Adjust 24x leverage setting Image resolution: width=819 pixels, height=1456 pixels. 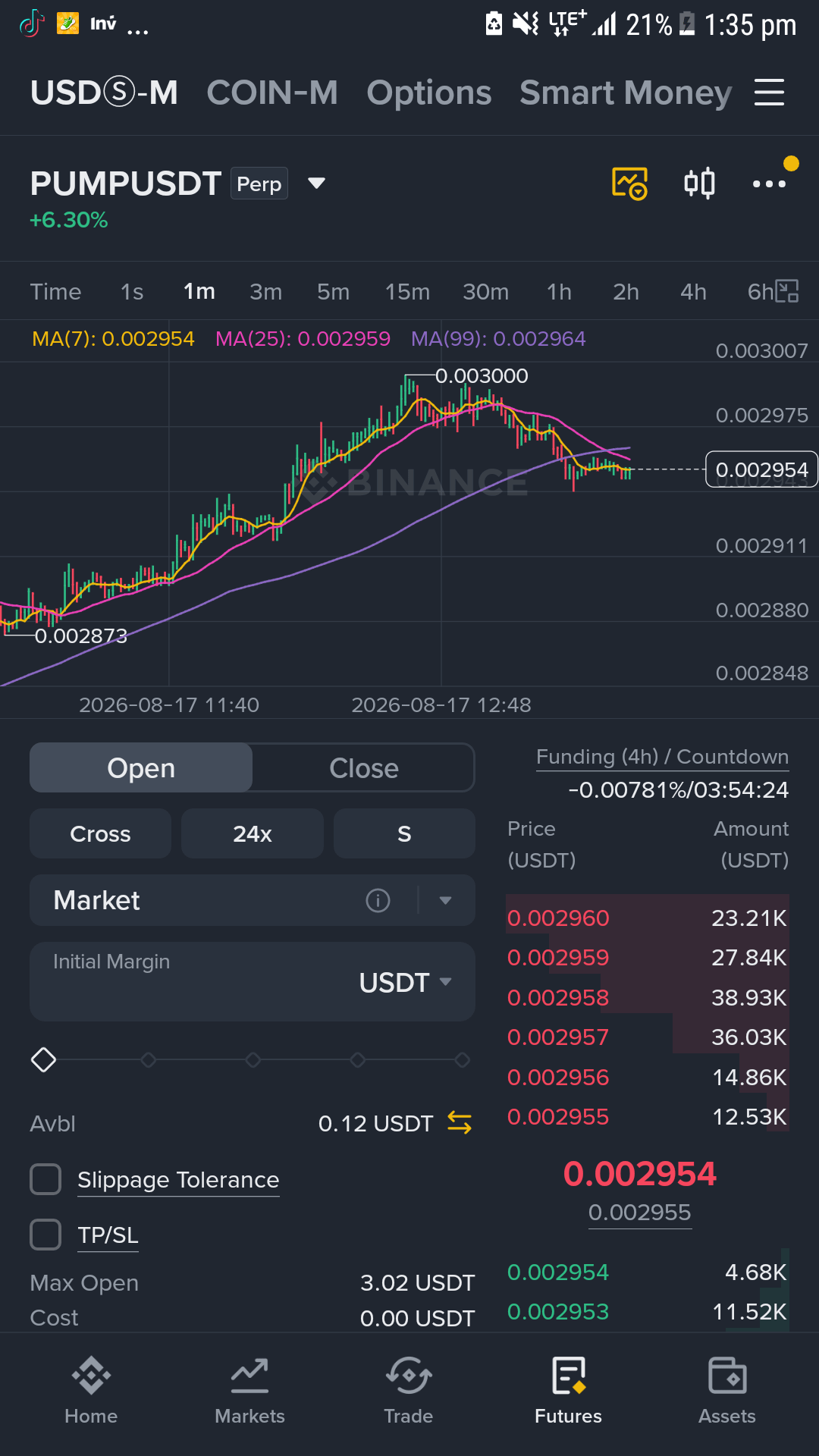pos(253,833)
